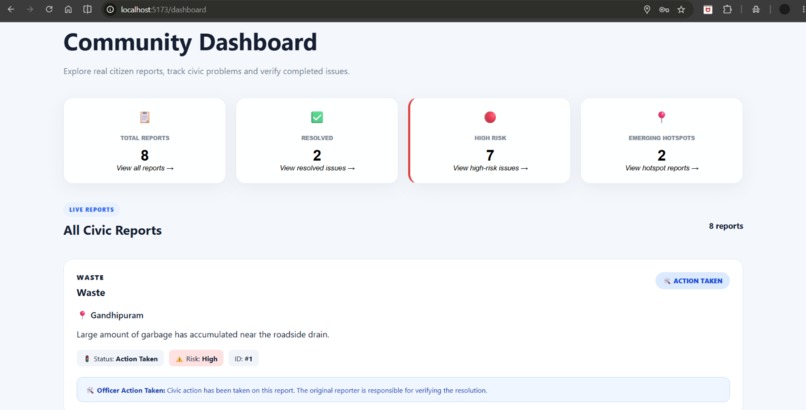Click the Resolved count 2
806x410 pixels.
click(x=317, y=155)
